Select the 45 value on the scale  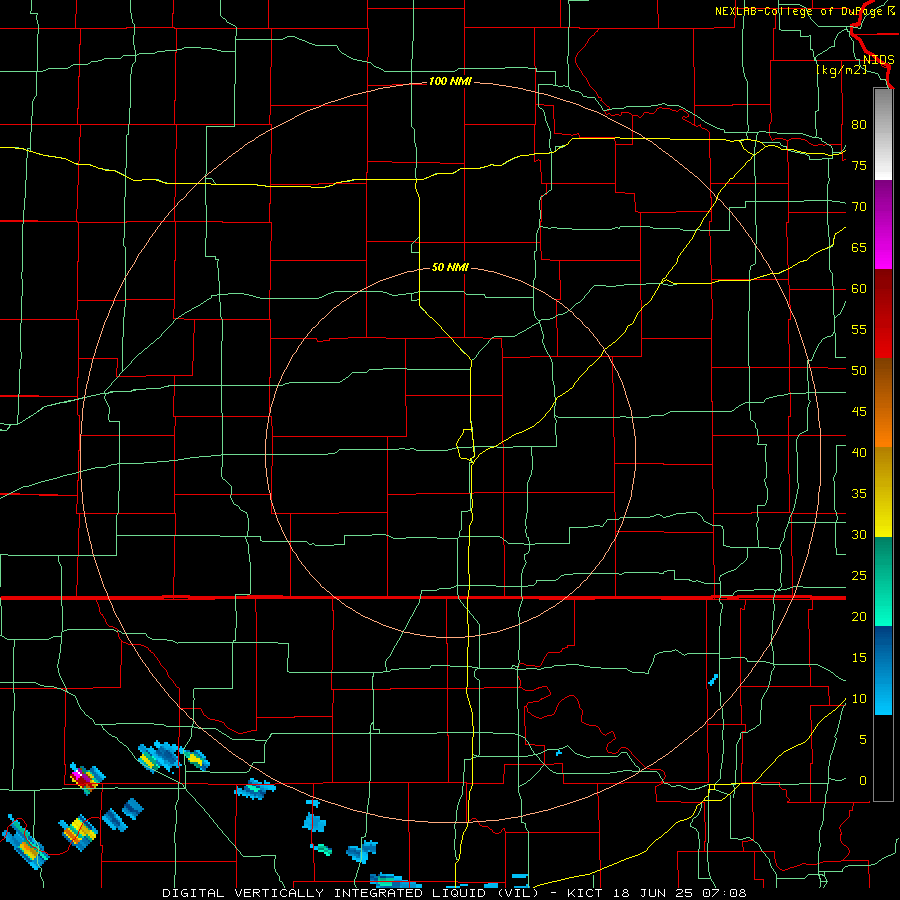(x=859, y=412)
